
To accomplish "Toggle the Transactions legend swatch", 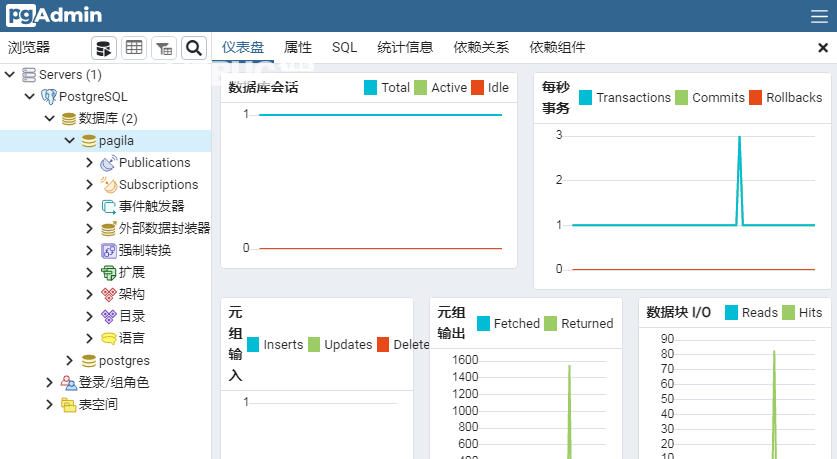I will click(x=586, y=98).
